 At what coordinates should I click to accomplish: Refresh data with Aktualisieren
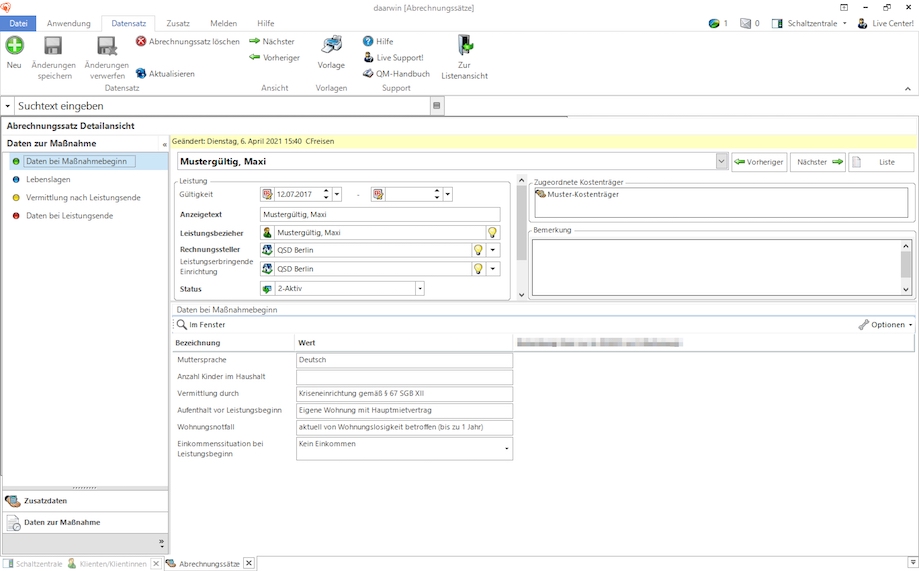coord(165,74)
